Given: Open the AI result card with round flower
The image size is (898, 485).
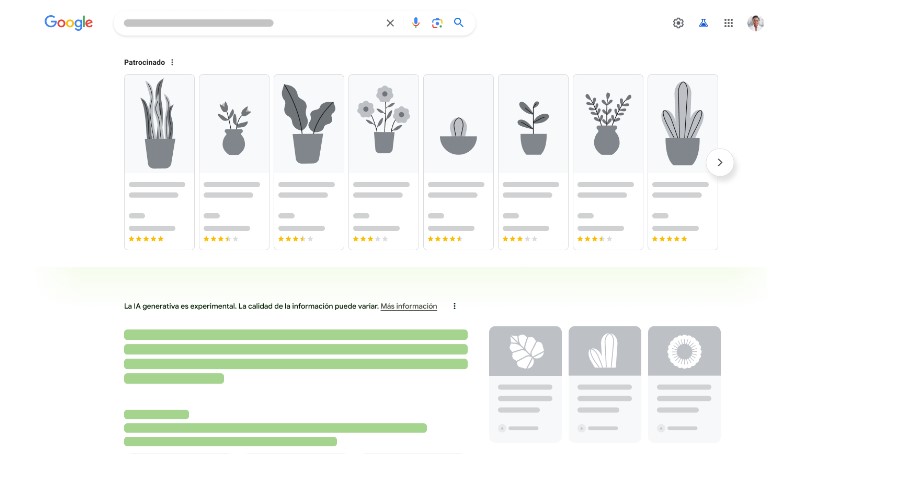Looking at the screenshot, I should [684, 383].
